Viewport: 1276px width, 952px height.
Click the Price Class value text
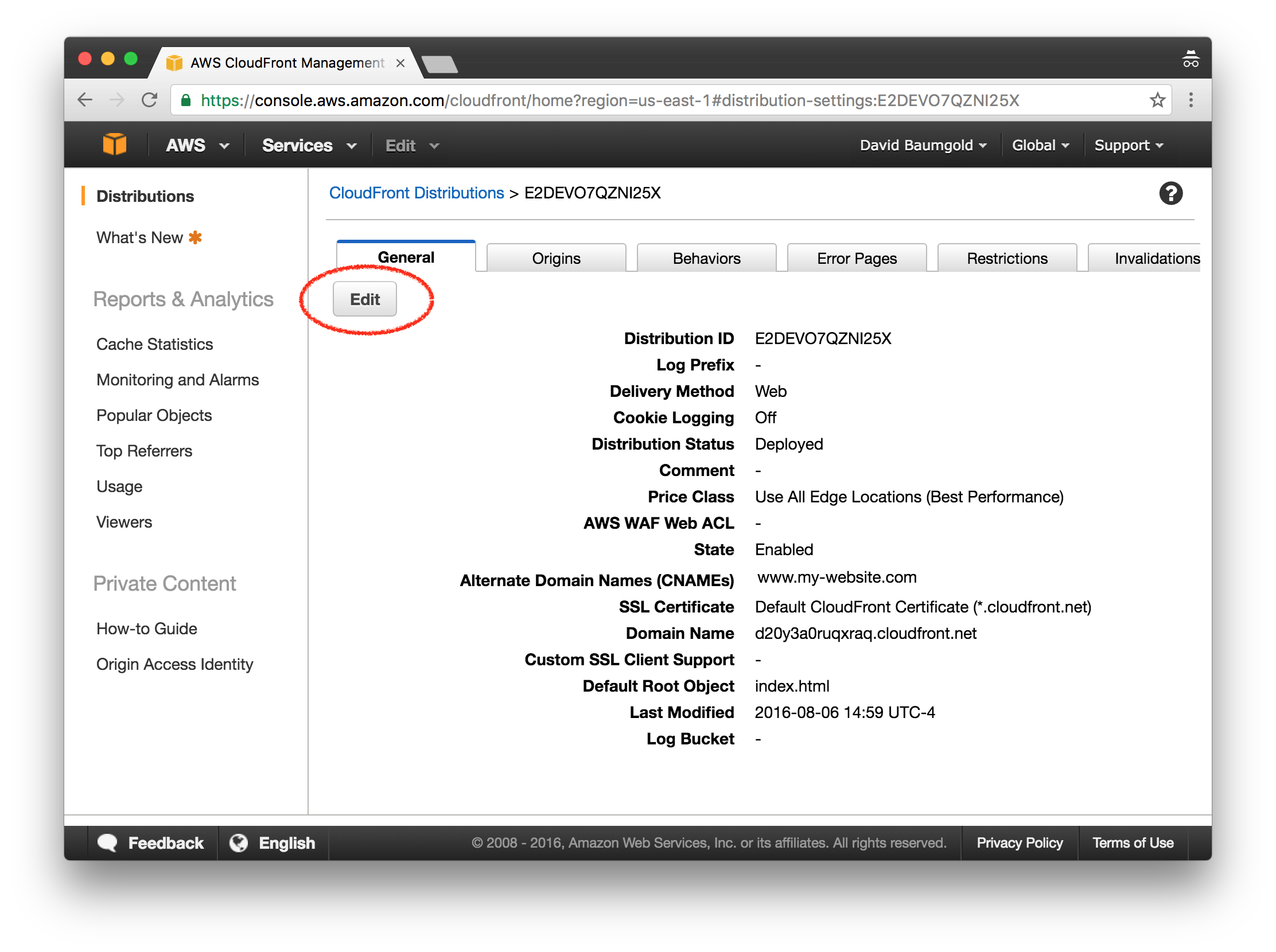click(x=909, y=497)
